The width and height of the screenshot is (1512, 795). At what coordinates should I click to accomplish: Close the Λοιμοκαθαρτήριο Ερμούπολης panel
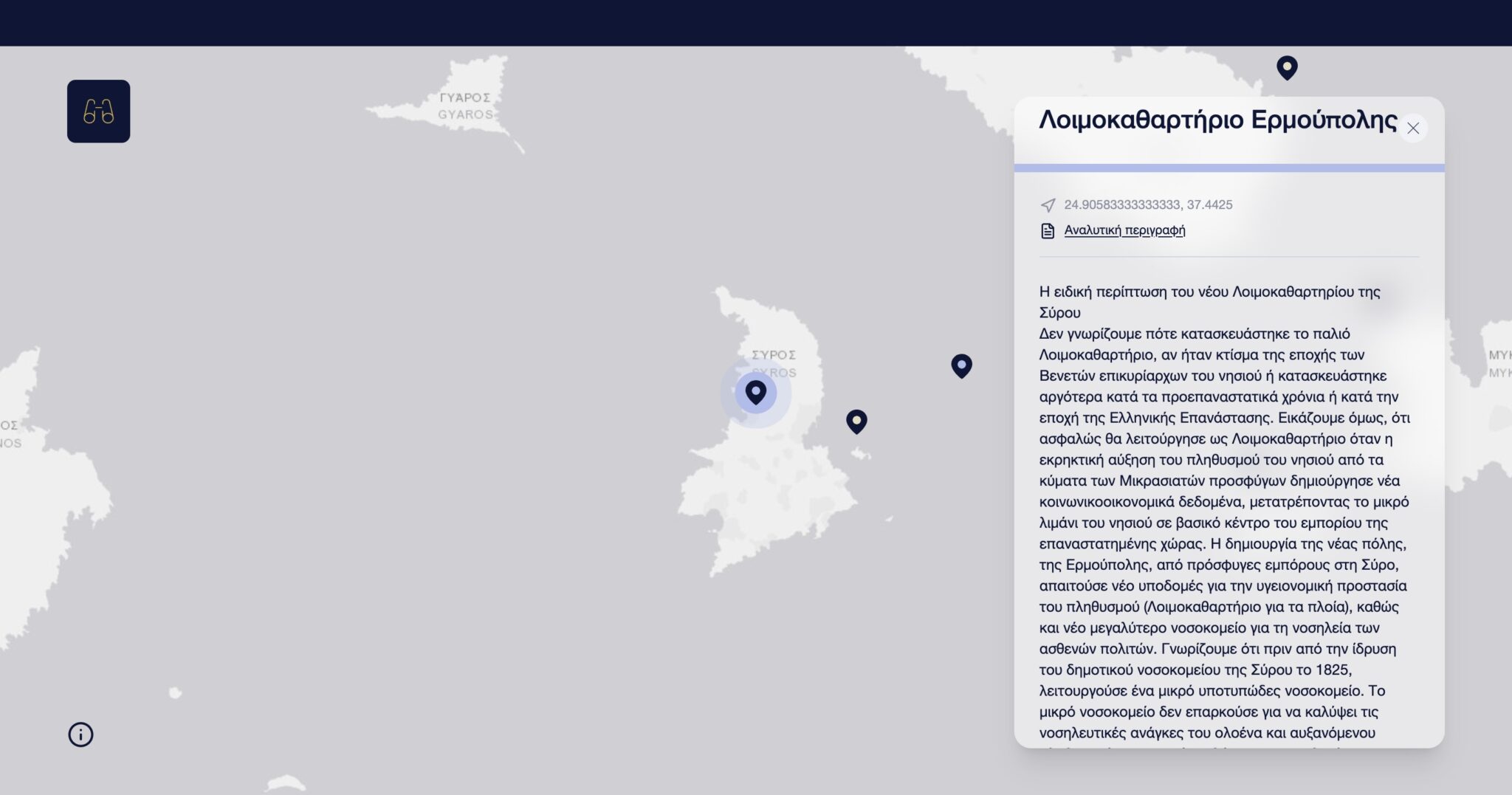[1413, 128]
